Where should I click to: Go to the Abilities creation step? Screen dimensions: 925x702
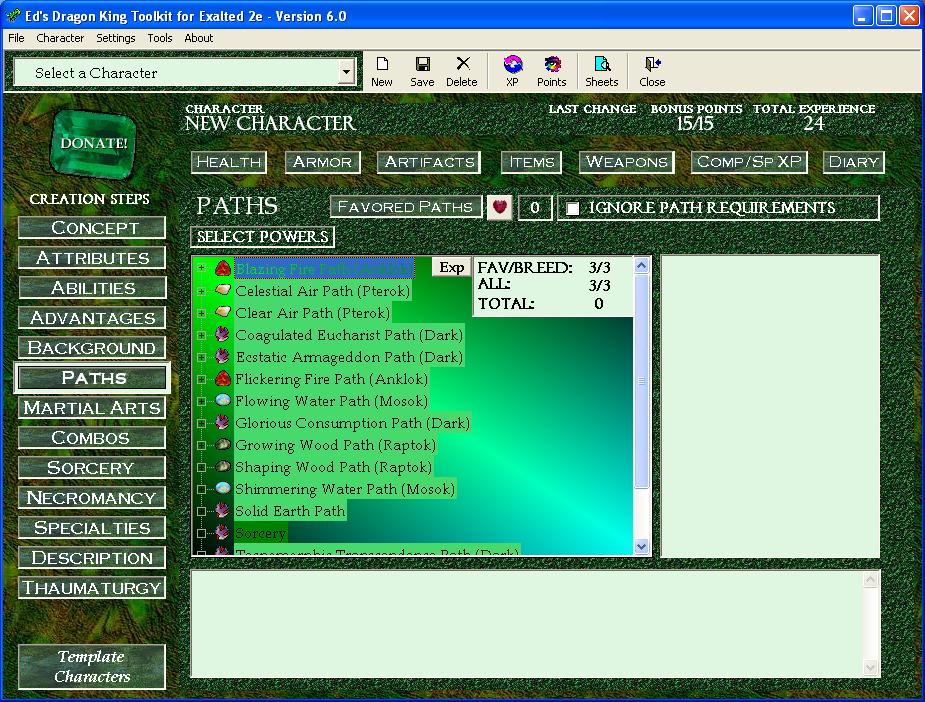pyautogui.click(x=92, y=288)
